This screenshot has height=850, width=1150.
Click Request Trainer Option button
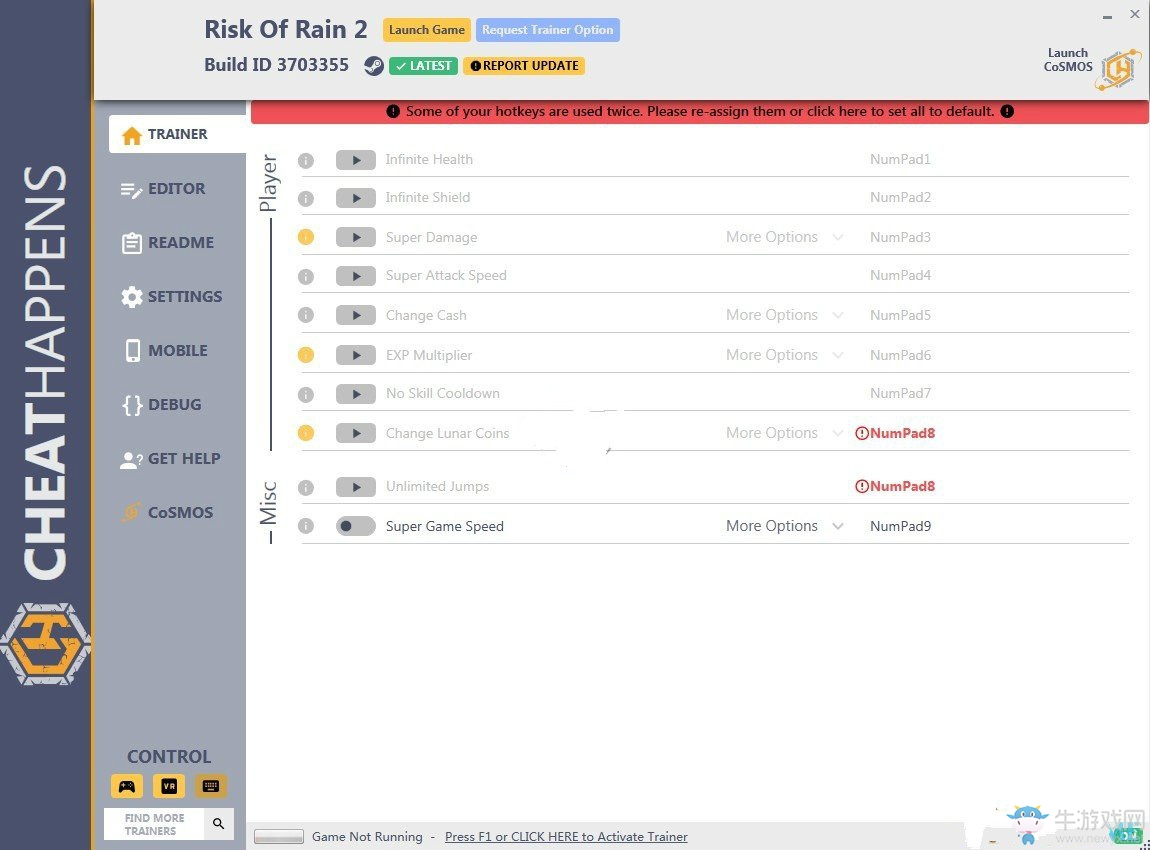[x=548, y=30]
